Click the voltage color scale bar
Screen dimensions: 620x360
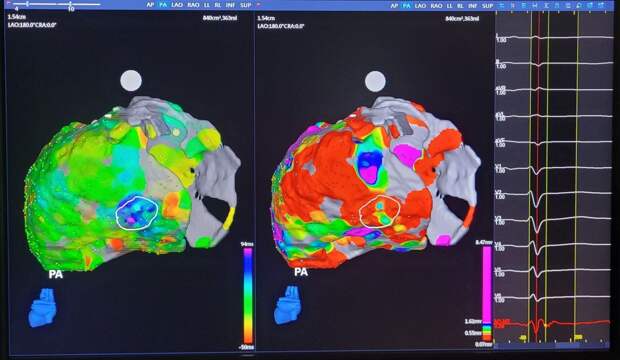pyautogui.click(x=487, y=294)
